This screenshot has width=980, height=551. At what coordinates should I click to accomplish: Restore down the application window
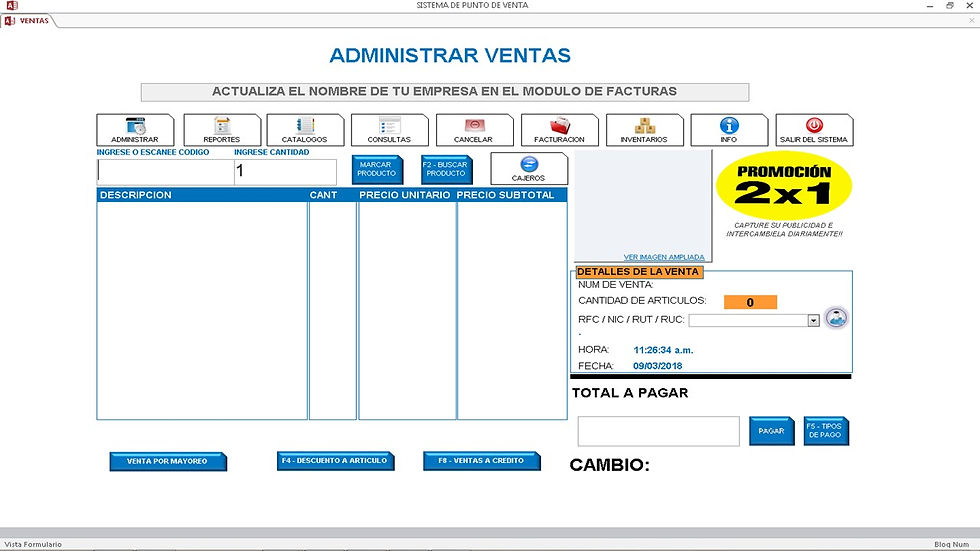(950, 6)
